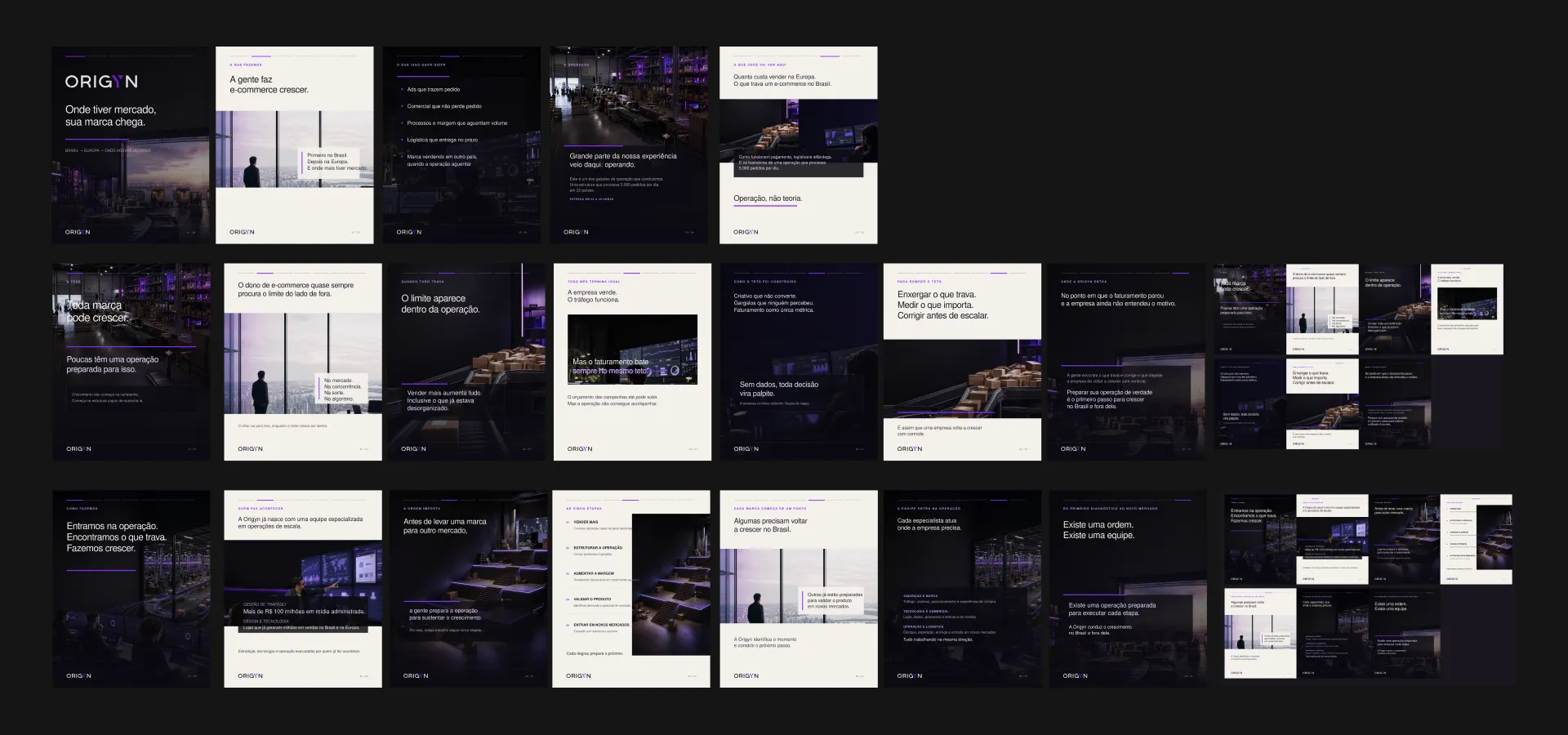
Task: Select the large slide 'Antes de levar uma marca para outro mercado'
Action: coord(469,589)
